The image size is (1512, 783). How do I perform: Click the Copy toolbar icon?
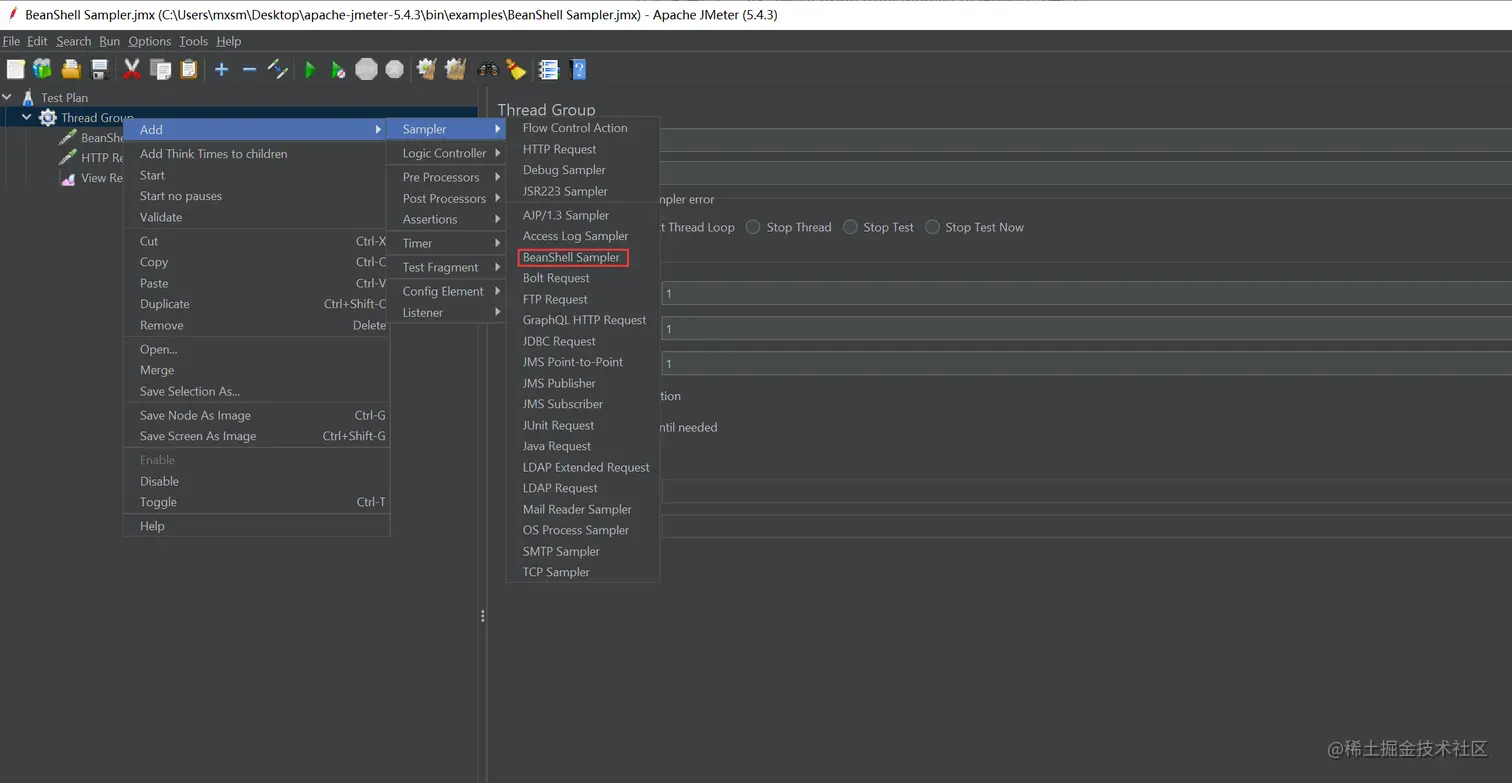160,69
